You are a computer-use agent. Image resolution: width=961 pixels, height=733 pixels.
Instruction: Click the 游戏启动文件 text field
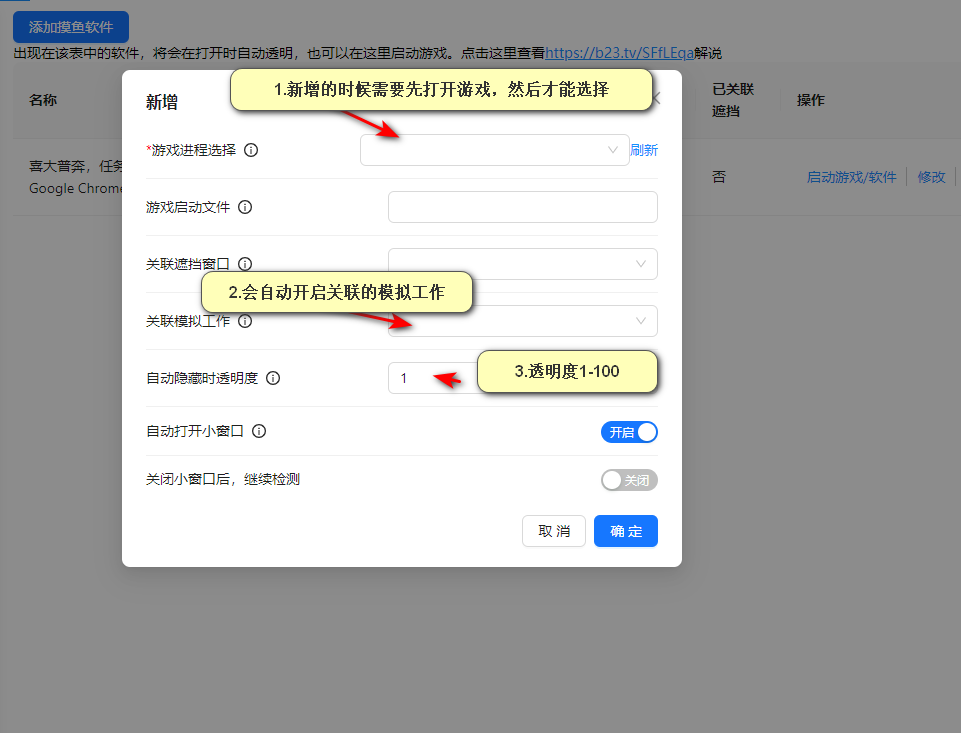[x=522, y=207]
